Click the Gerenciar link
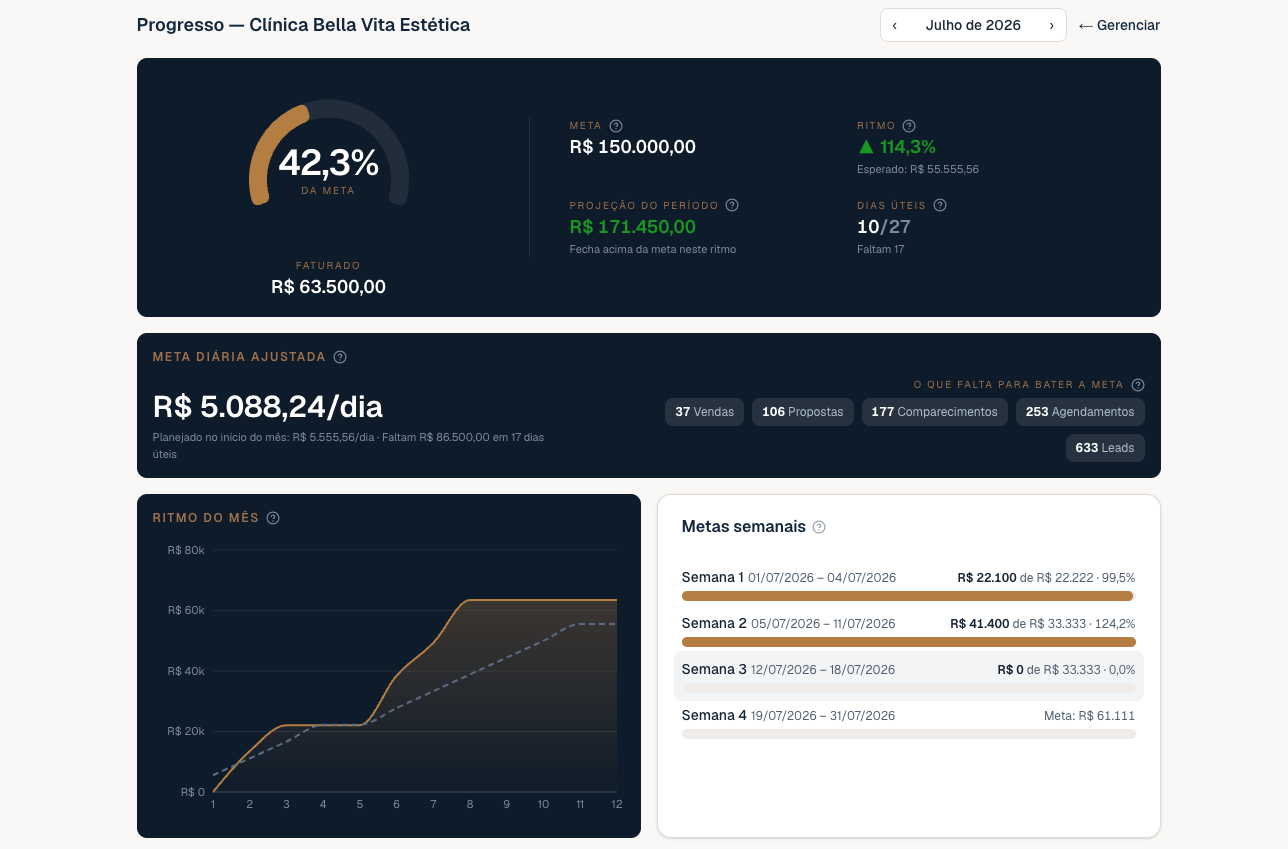 click(1119, 25)
